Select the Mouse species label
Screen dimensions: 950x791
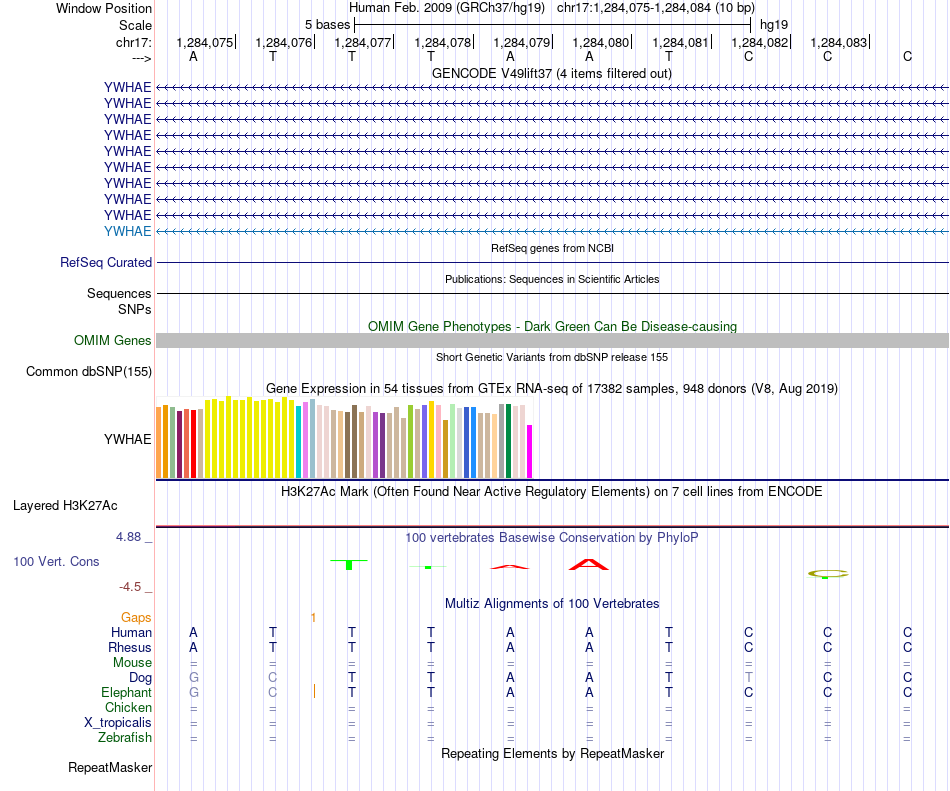click(x=132, y=663)
